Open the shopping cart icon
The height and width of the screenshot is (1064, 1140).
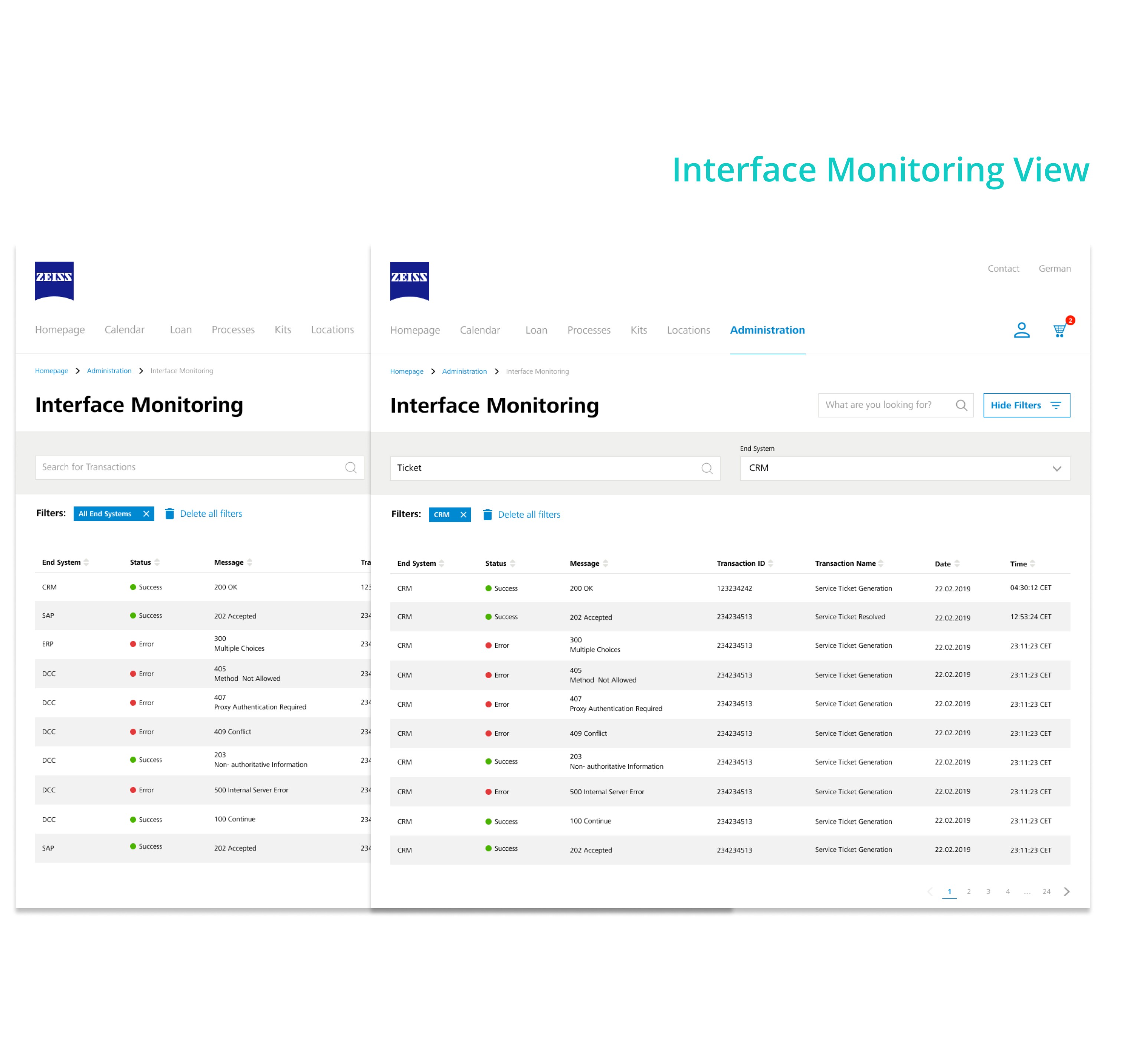click(x=1059, y=330)
